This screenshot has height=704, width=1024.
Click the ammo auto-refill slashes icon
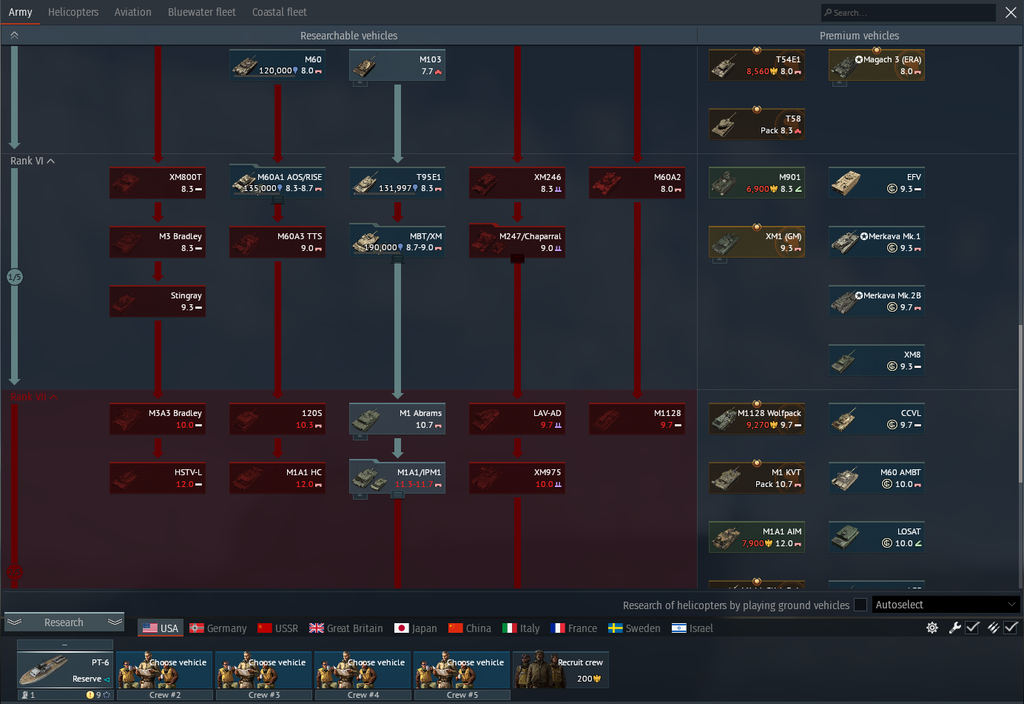click(993, 628)
